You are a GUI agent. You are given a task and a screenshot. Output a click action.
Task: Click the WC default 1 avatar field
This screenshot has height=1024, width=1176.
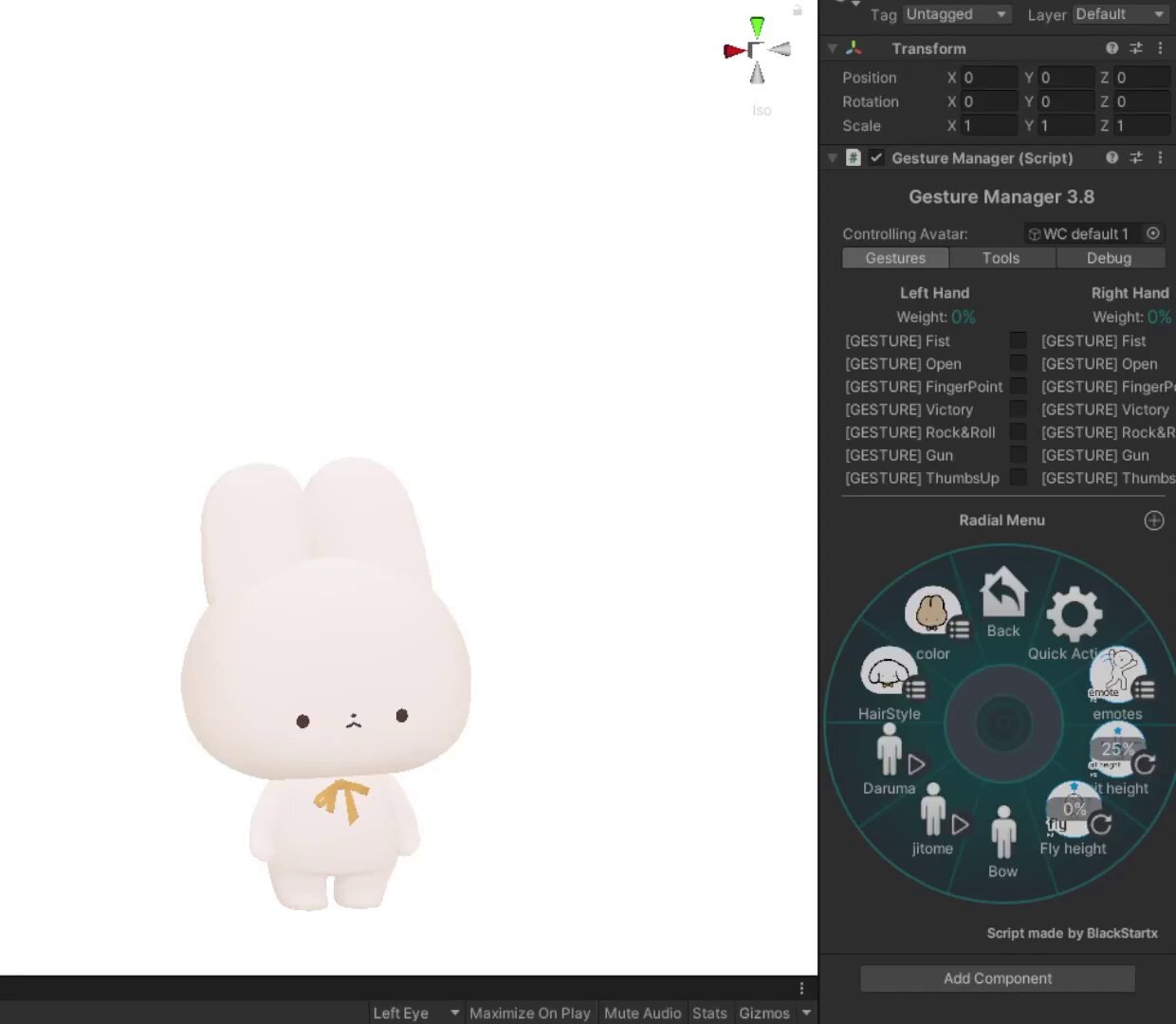[1082, 233]
